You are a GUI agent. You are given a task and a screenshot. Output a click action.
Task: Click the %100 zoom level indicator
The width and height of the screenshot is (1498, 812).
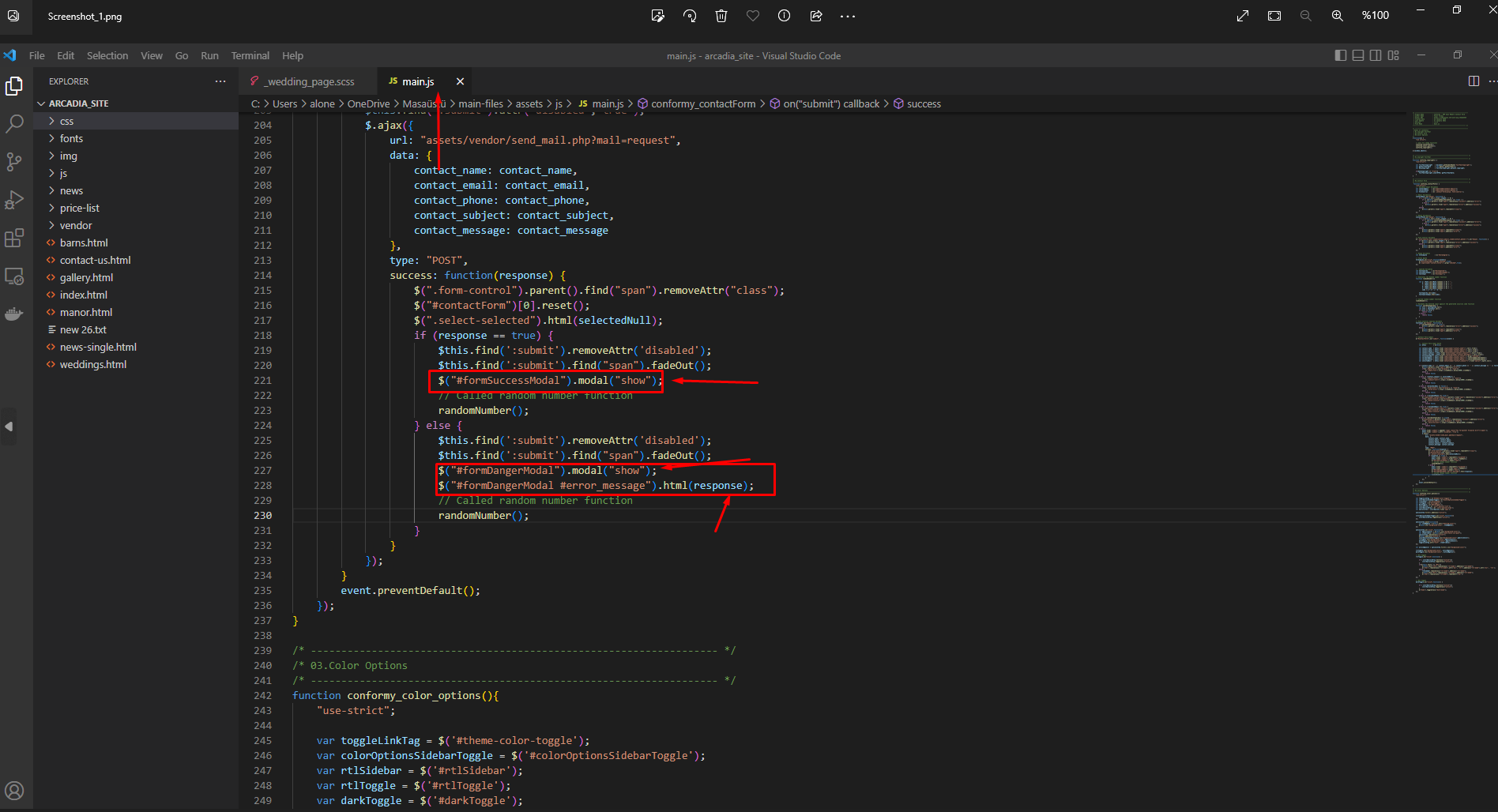click(1376, 16)
